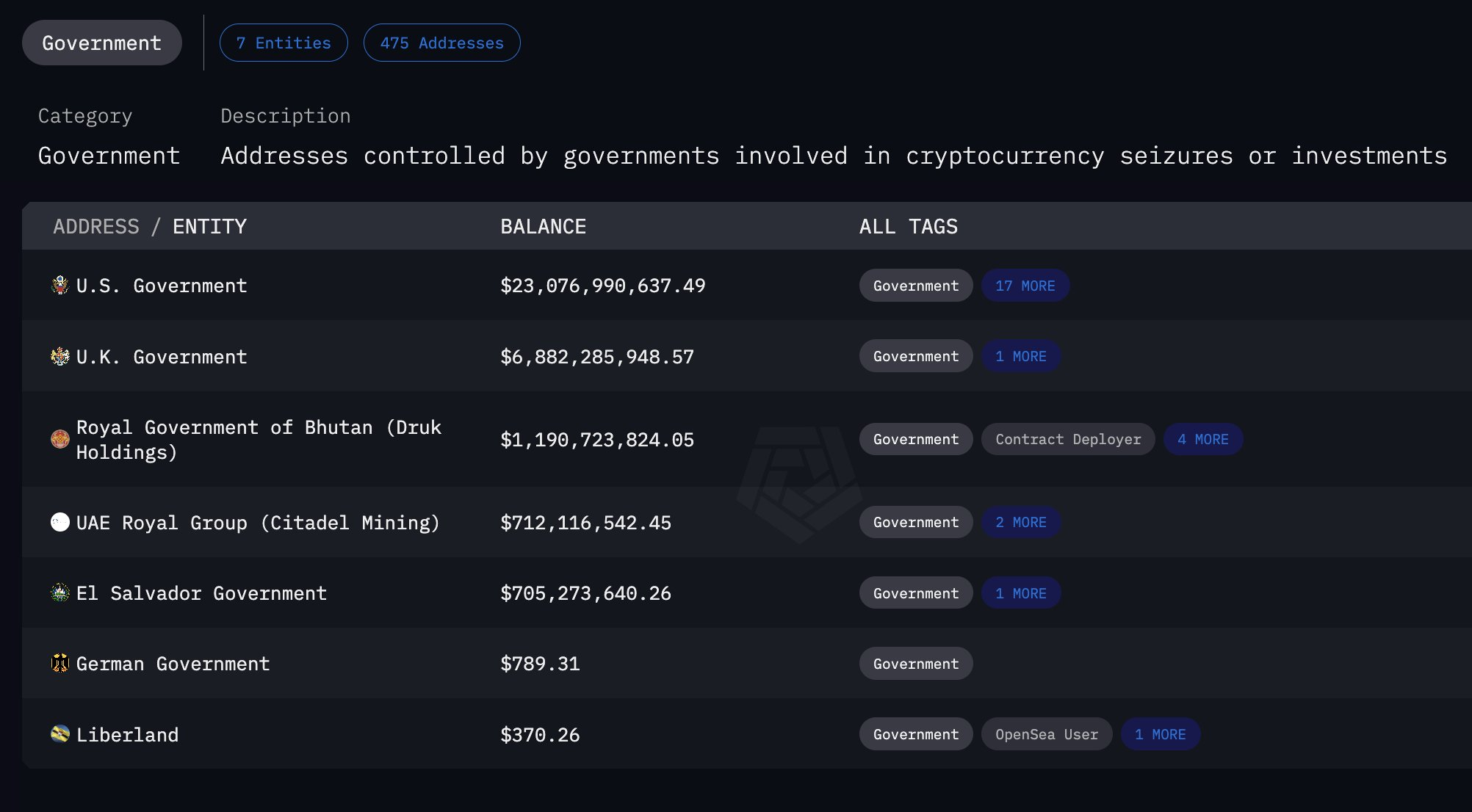Viewport: 1472px width, 812px height.
Task: Select the Government category pill at top
Action: (102, 43)
